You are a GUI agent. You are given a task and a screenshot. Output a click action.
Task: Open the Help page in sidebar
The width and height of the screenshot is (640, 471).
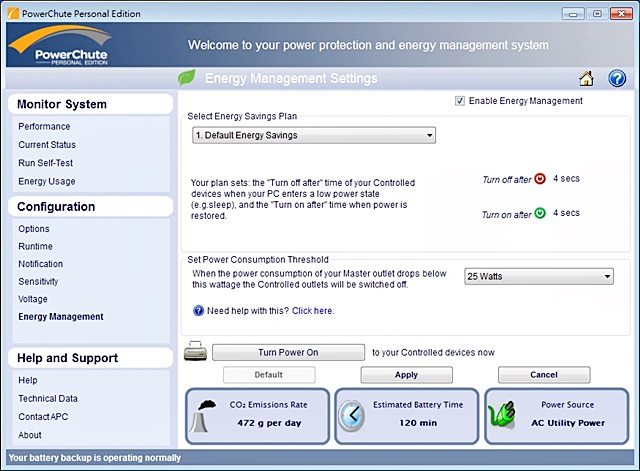(x=28, y=380)
